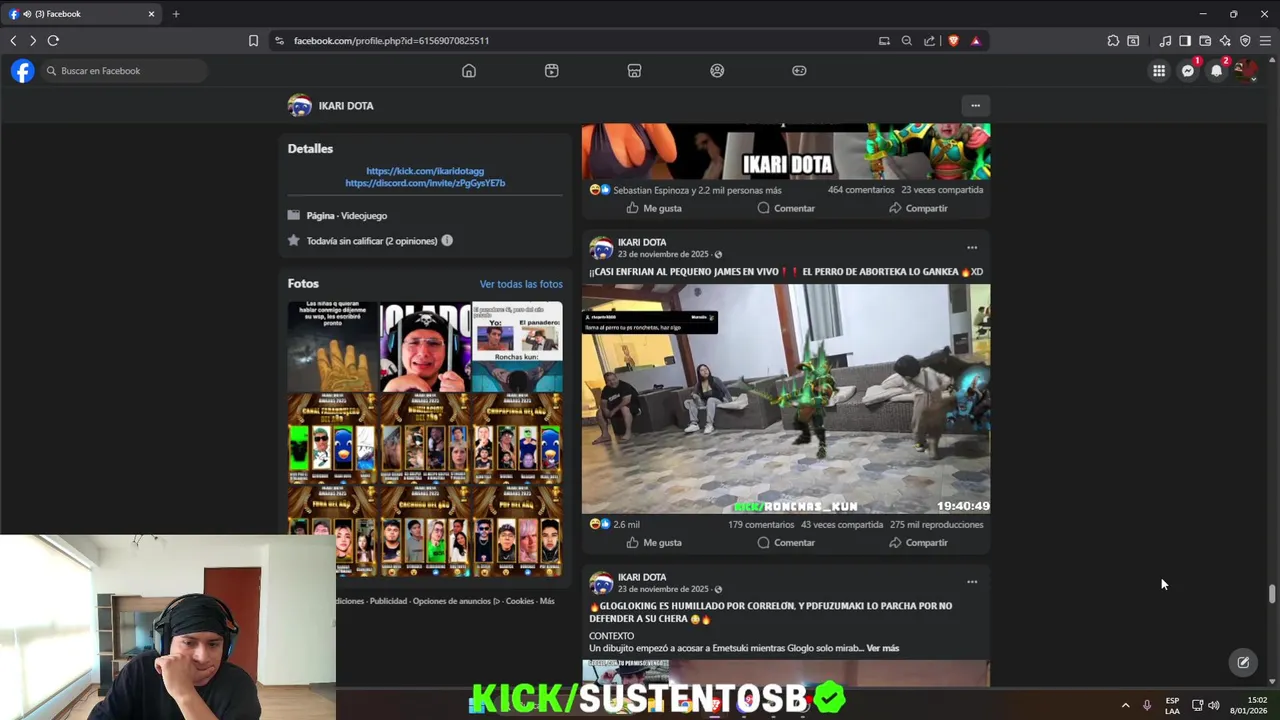Open the notifications bell
The image size is (1280, 720).
click(1216, 71)
